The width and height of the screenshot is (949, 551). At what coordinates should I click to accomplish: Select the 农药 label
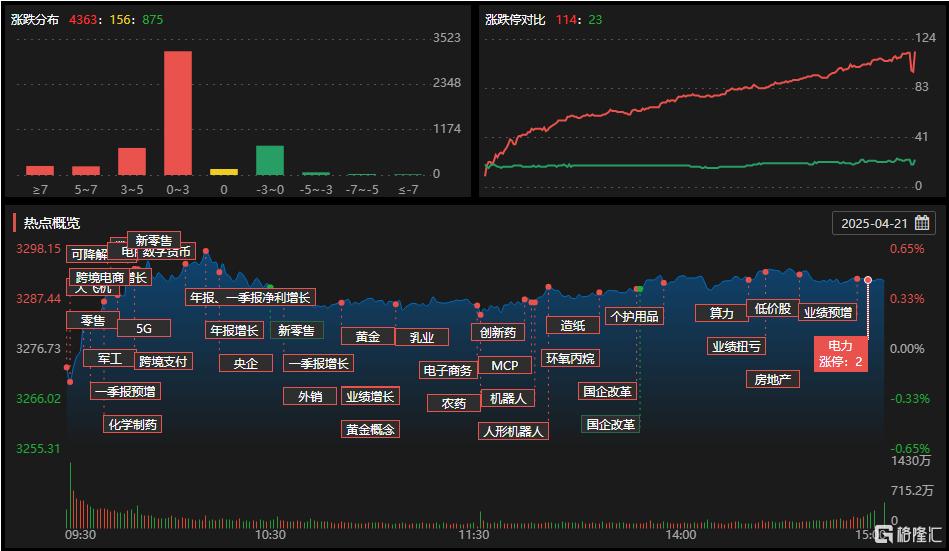pyautogui.click(x=454, y=403)
